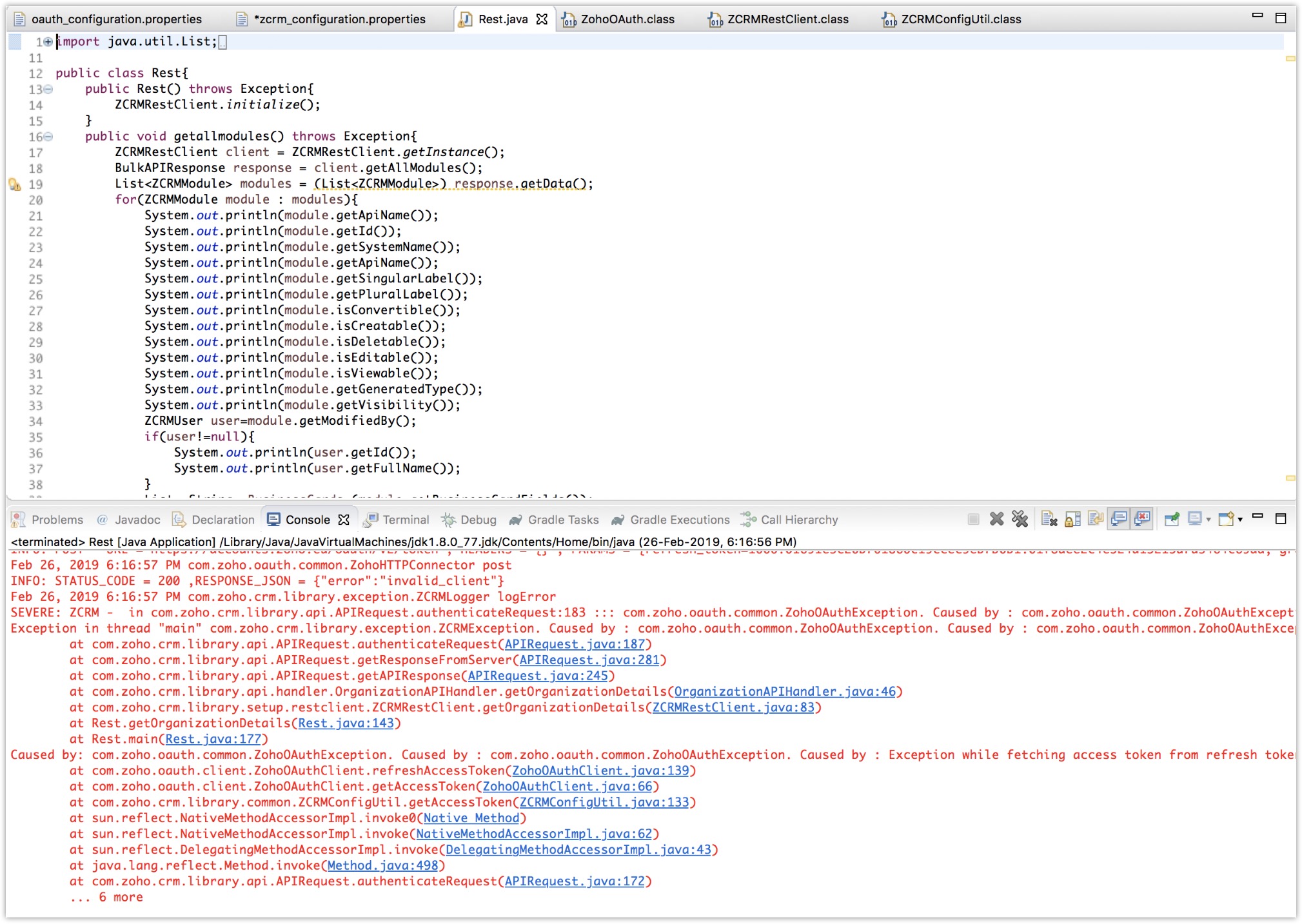The width and height of the screenshot is (1302, 924).
Task: Switch to the Debug view
Action: coord(469,520)
